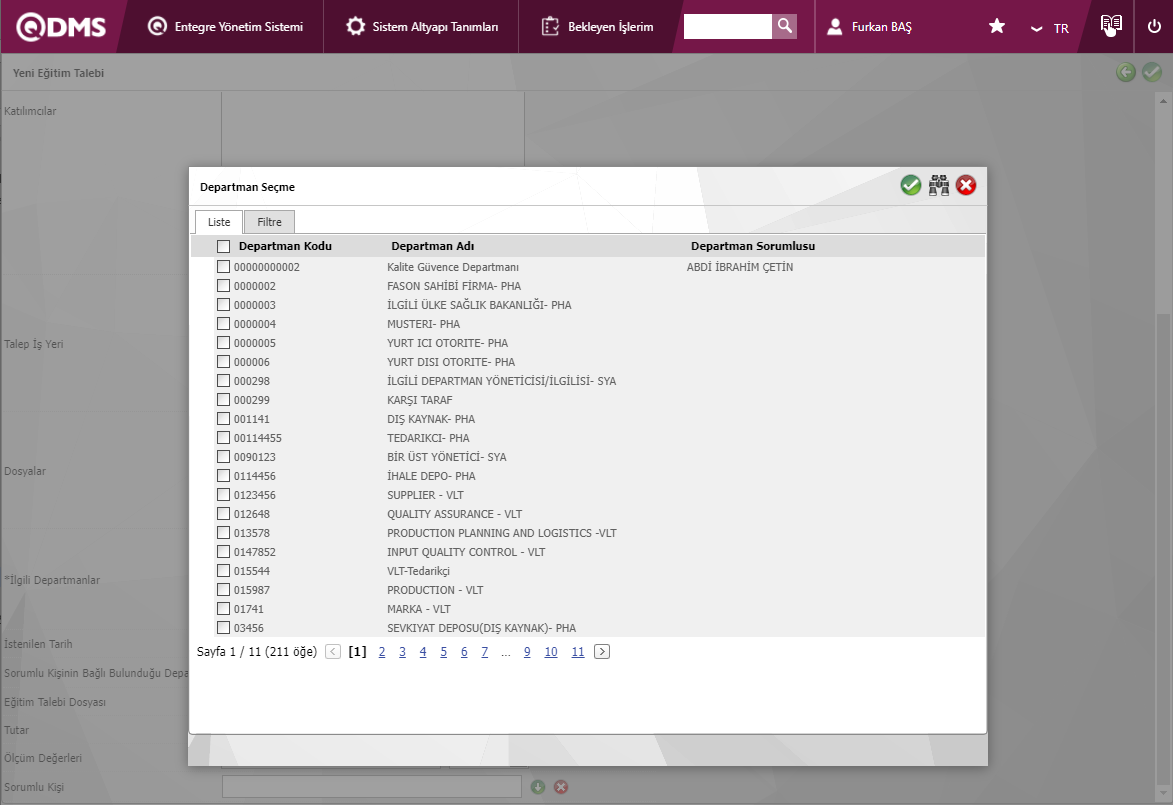The image size is (1173, 805).
Task: Click the QDMS logo
Action: tap(60, 27)
